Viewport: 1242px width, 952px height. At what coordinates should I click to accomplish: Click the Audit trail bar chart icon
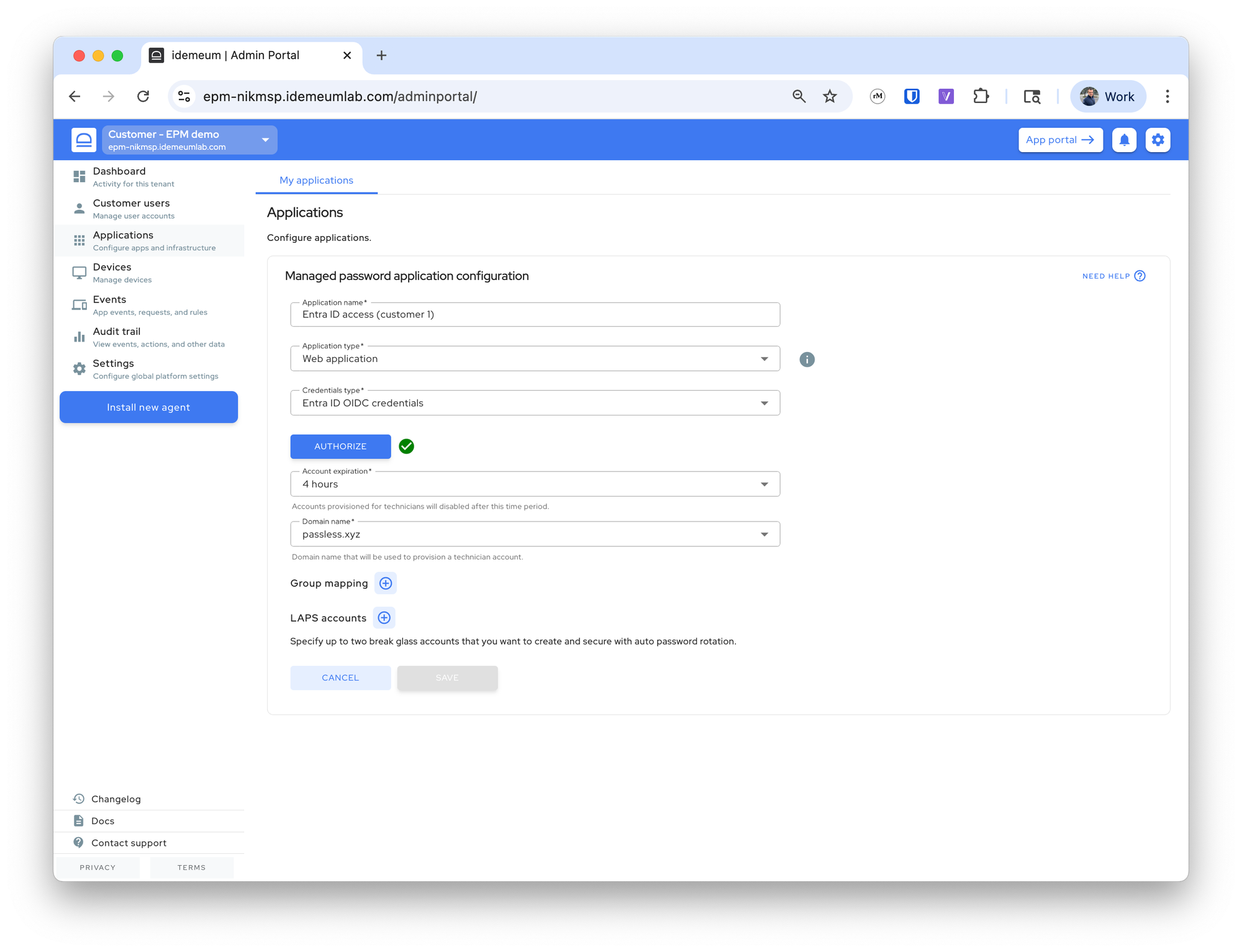(79, 337)
